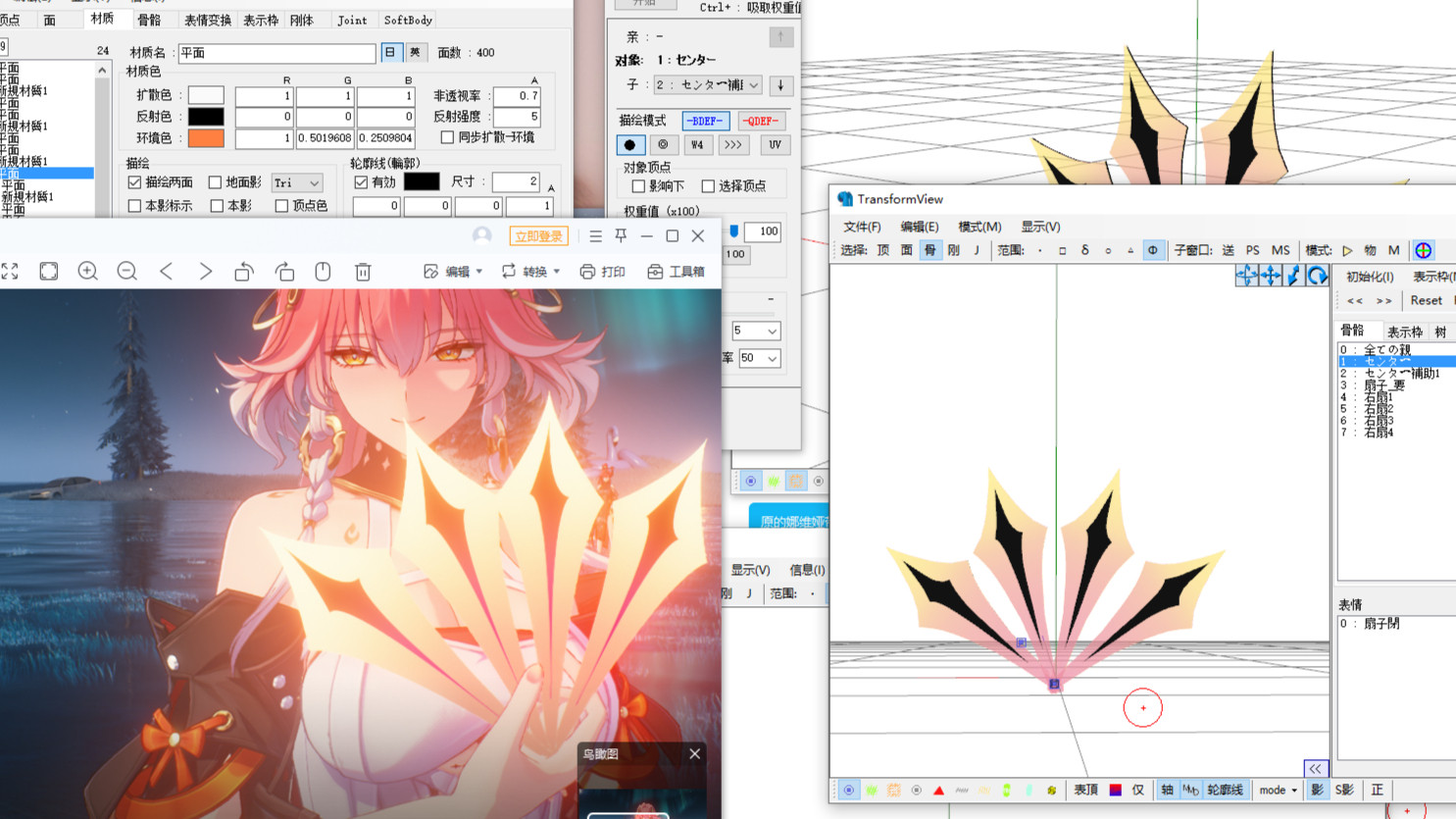Click the colored axis circle icon in TransformView

coord(1424,250)
